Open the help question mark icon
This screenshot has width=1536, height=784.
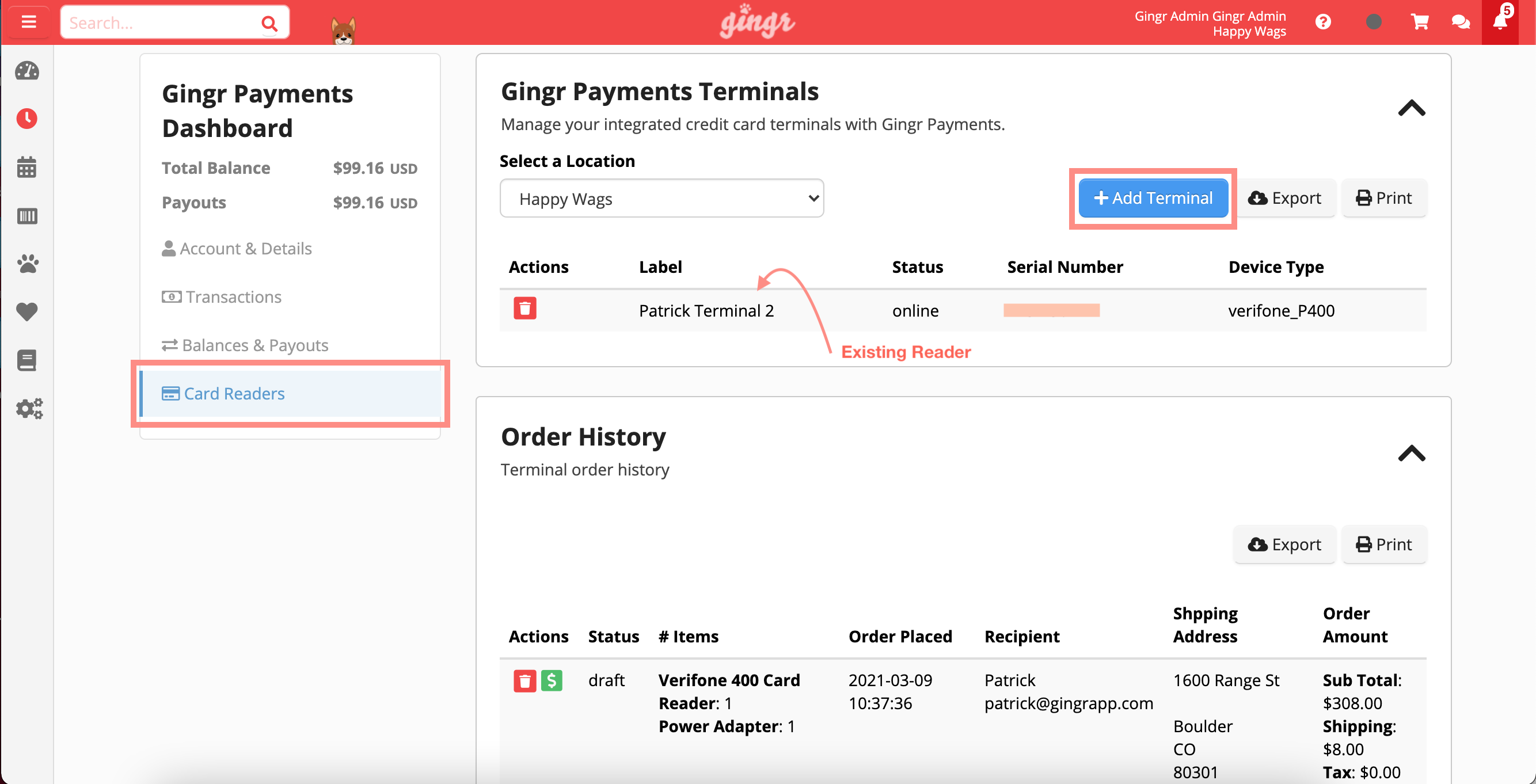1322,22
